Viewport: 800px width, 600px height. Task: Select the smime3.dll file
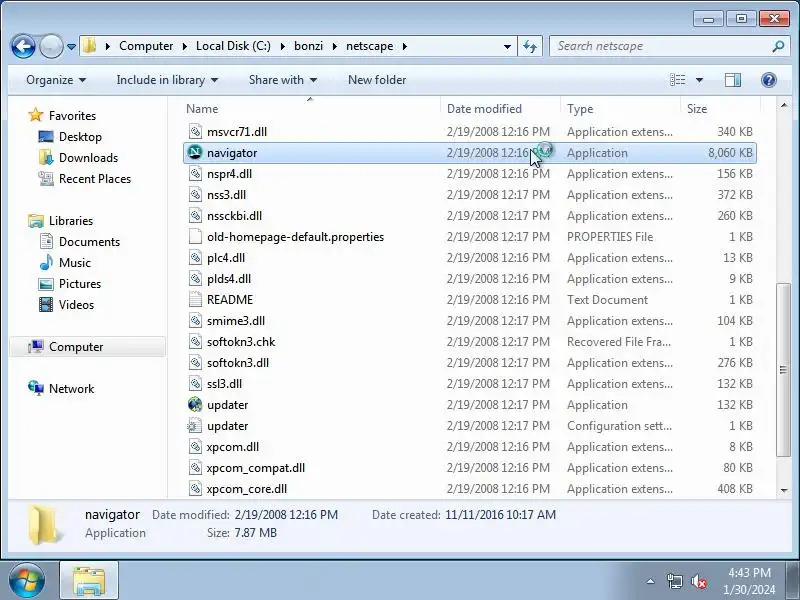pos(236,320)
